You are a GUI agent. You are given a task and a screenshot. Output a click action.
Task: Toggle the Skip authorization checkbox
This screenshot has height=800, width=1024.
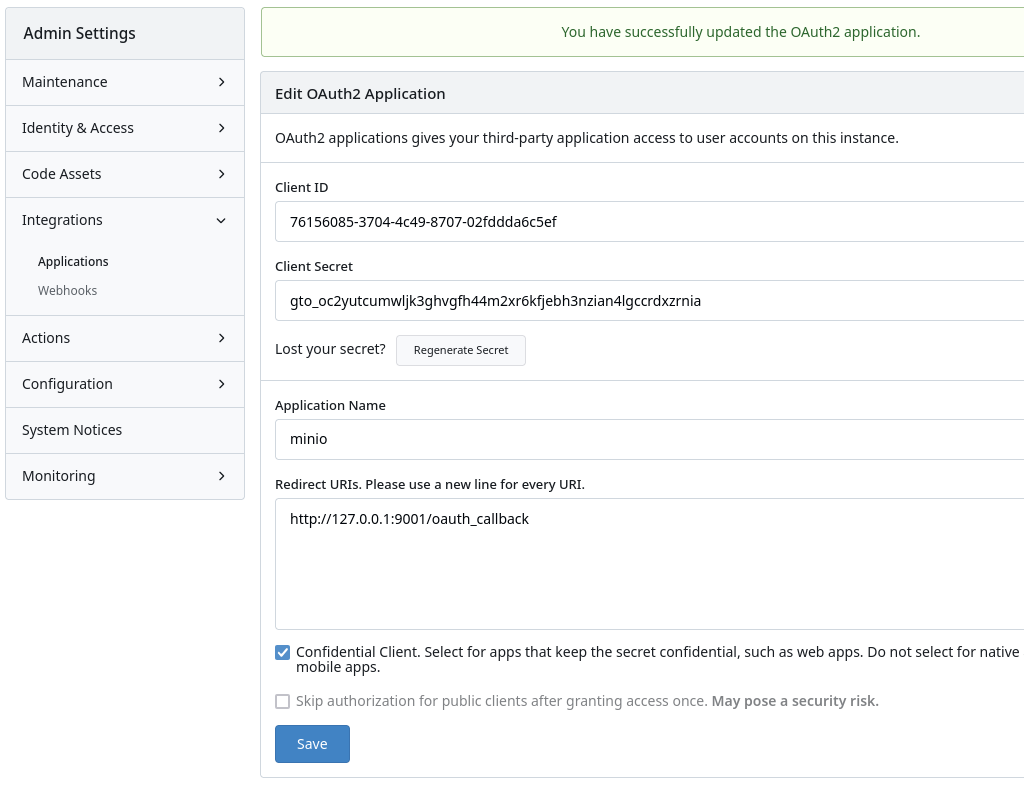283,702
